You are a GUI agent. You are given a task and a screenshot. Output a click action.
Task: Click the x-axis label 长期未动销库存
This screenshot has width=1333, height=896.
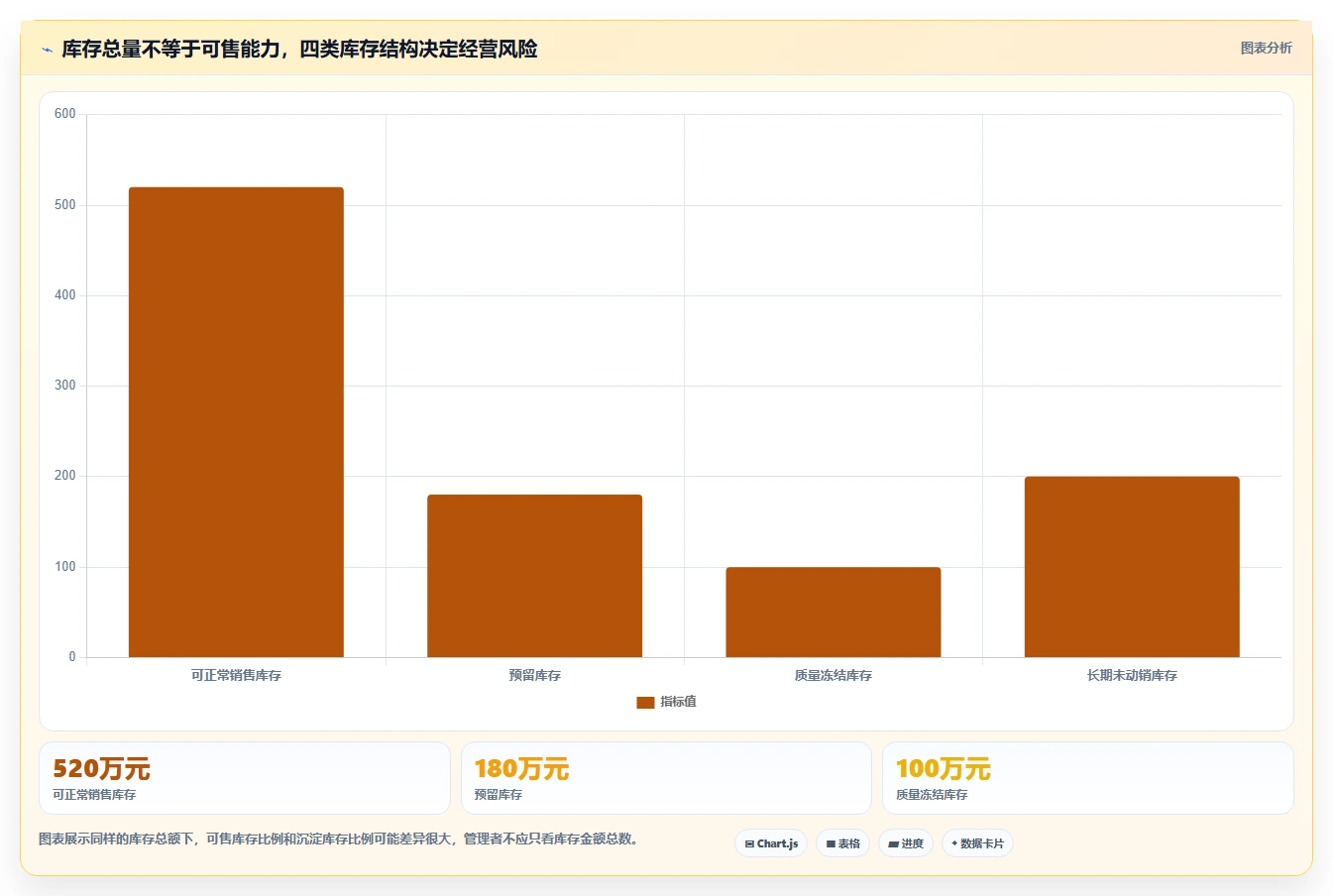[x=1132, y=675]
